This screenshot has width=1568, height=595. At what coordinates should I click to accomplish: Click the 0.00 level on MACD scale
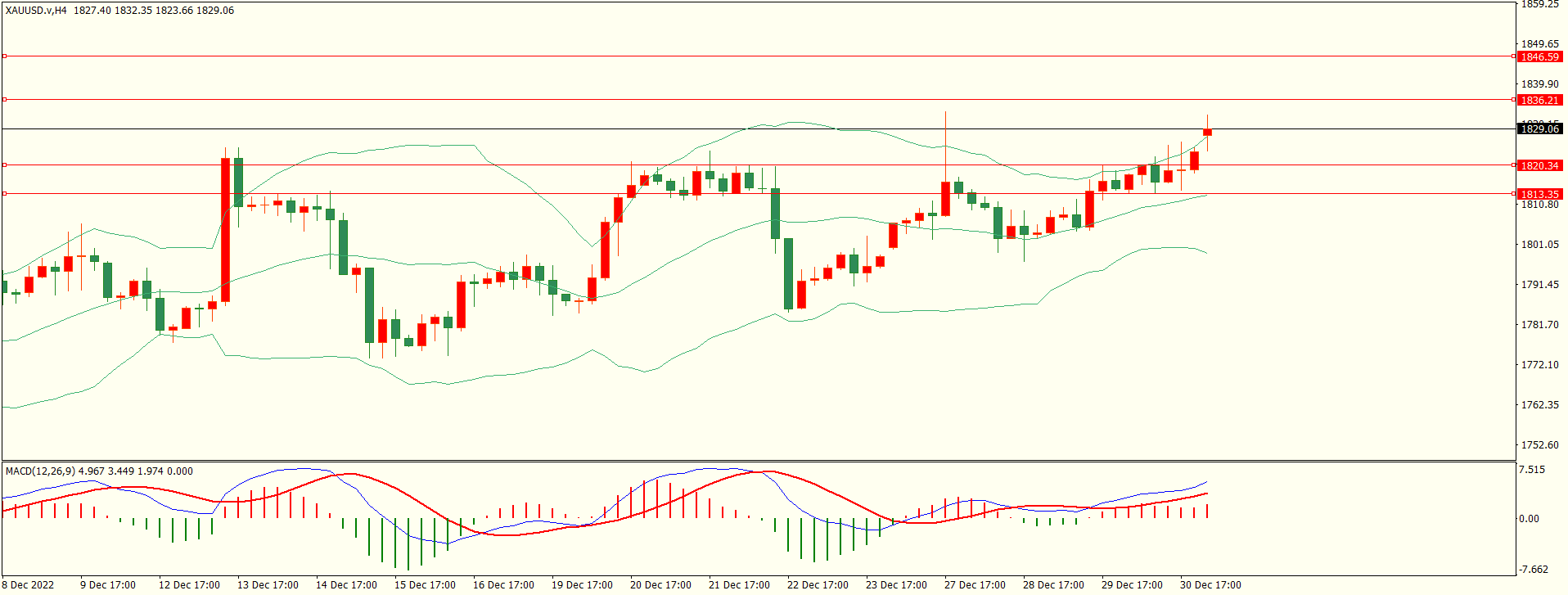(x=1529, y=519)
